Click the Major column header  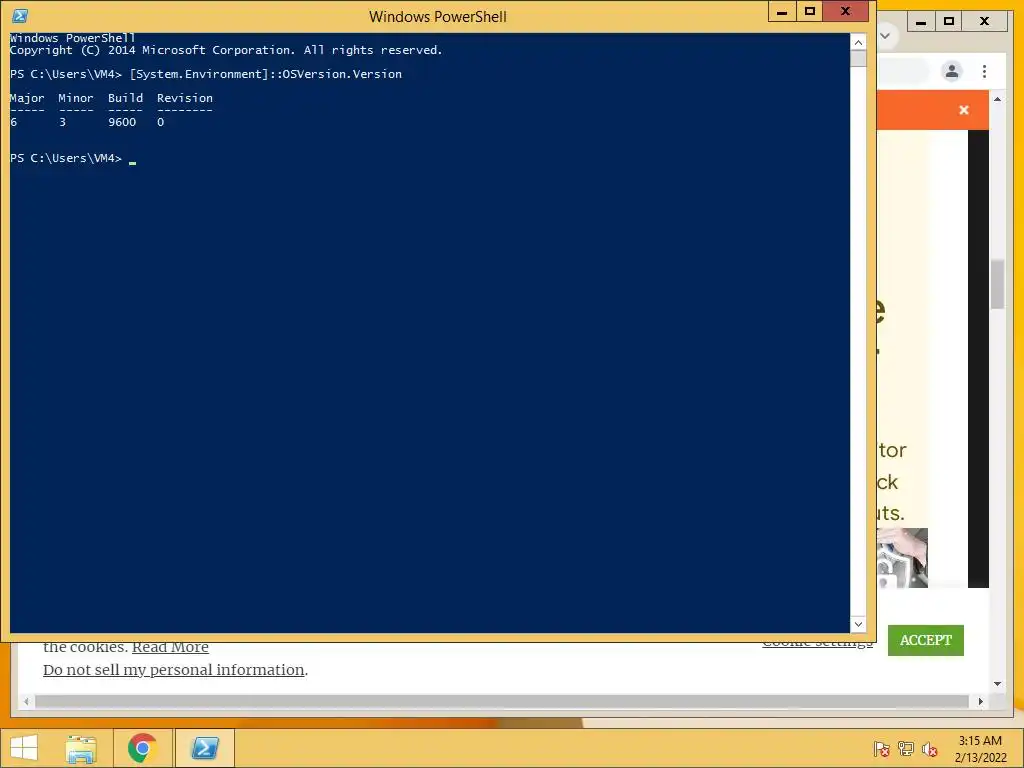(x=27, y=98)
